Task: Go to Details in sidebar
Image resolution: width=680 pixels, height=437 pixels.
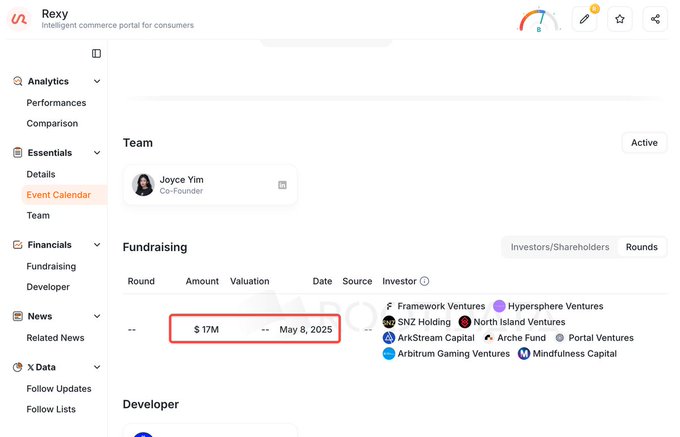Action: point(41,174)
